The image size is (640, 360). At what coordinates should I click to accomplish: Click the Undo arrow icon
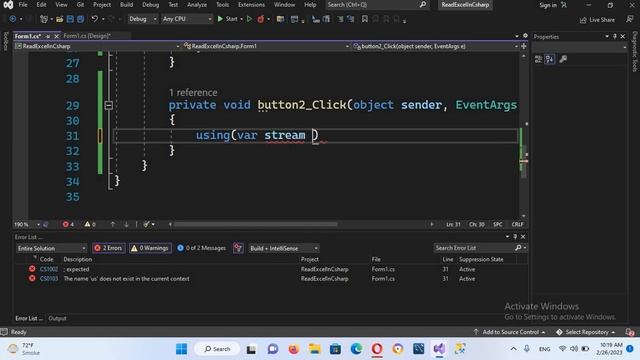point(95,19)
